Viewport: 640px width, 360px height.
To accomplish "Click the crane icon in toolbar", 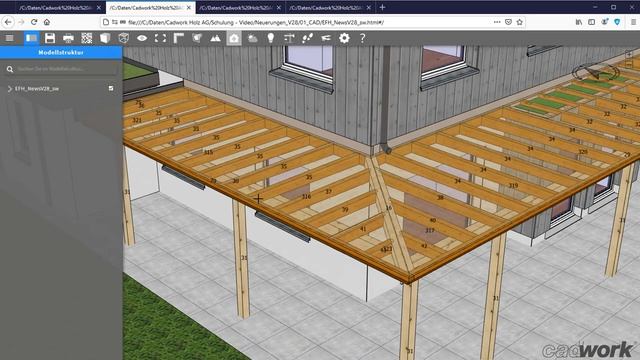I will click(x=289, y=38).
